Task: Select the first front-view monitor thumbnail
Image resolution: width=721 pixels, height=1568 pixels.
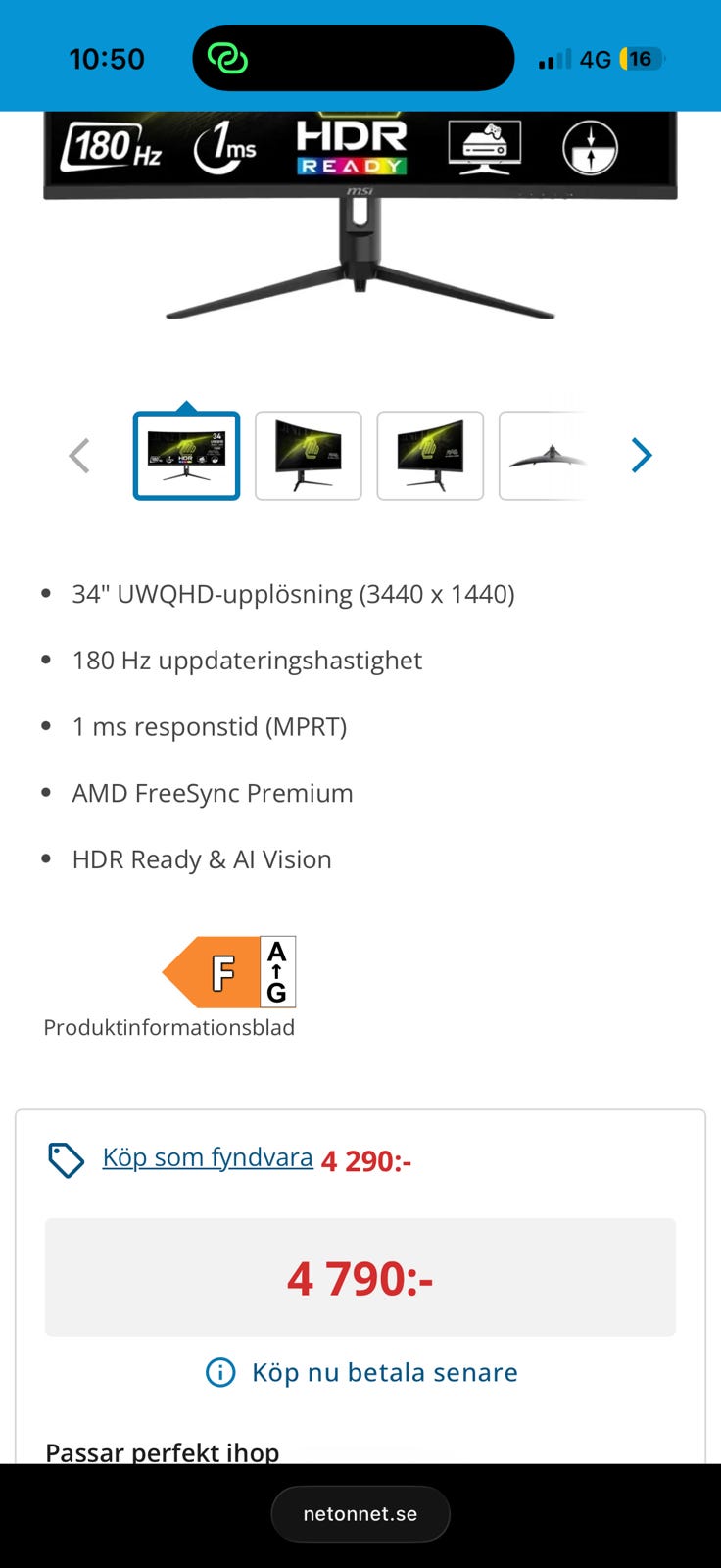Action: tap(186, 456)
